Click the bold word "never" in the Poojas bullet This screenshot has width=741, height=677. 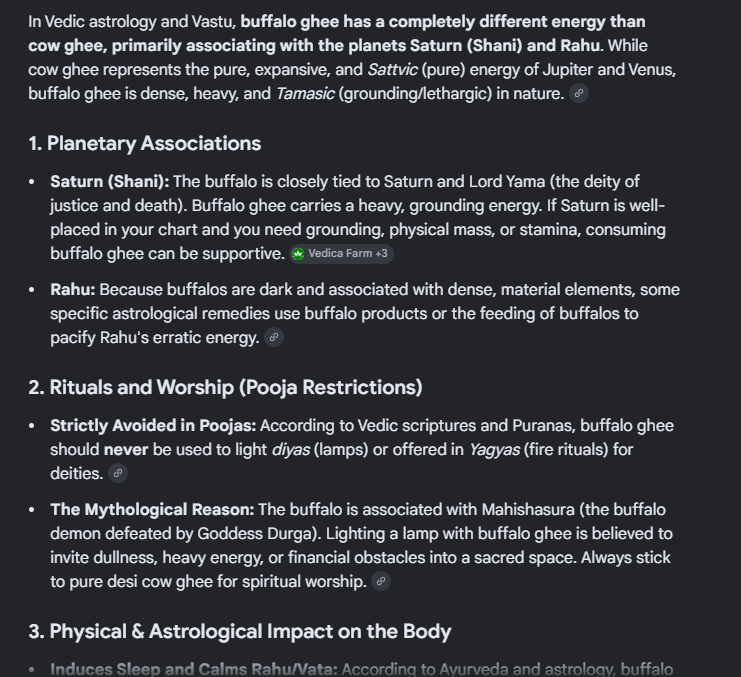tap(126, 450)
